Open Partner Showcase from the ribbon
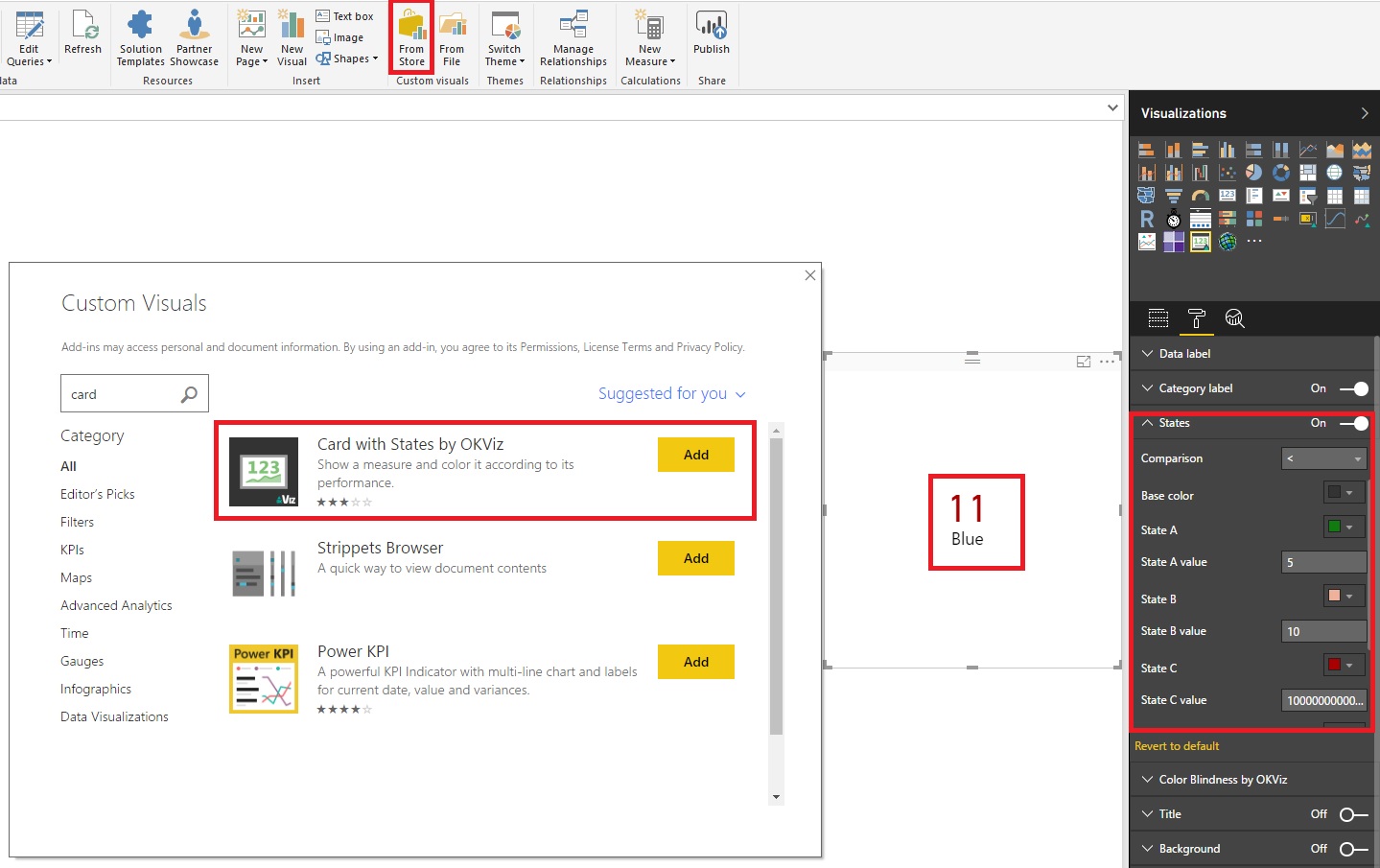This screenshot has width=1380, height=868. point(195,38)
